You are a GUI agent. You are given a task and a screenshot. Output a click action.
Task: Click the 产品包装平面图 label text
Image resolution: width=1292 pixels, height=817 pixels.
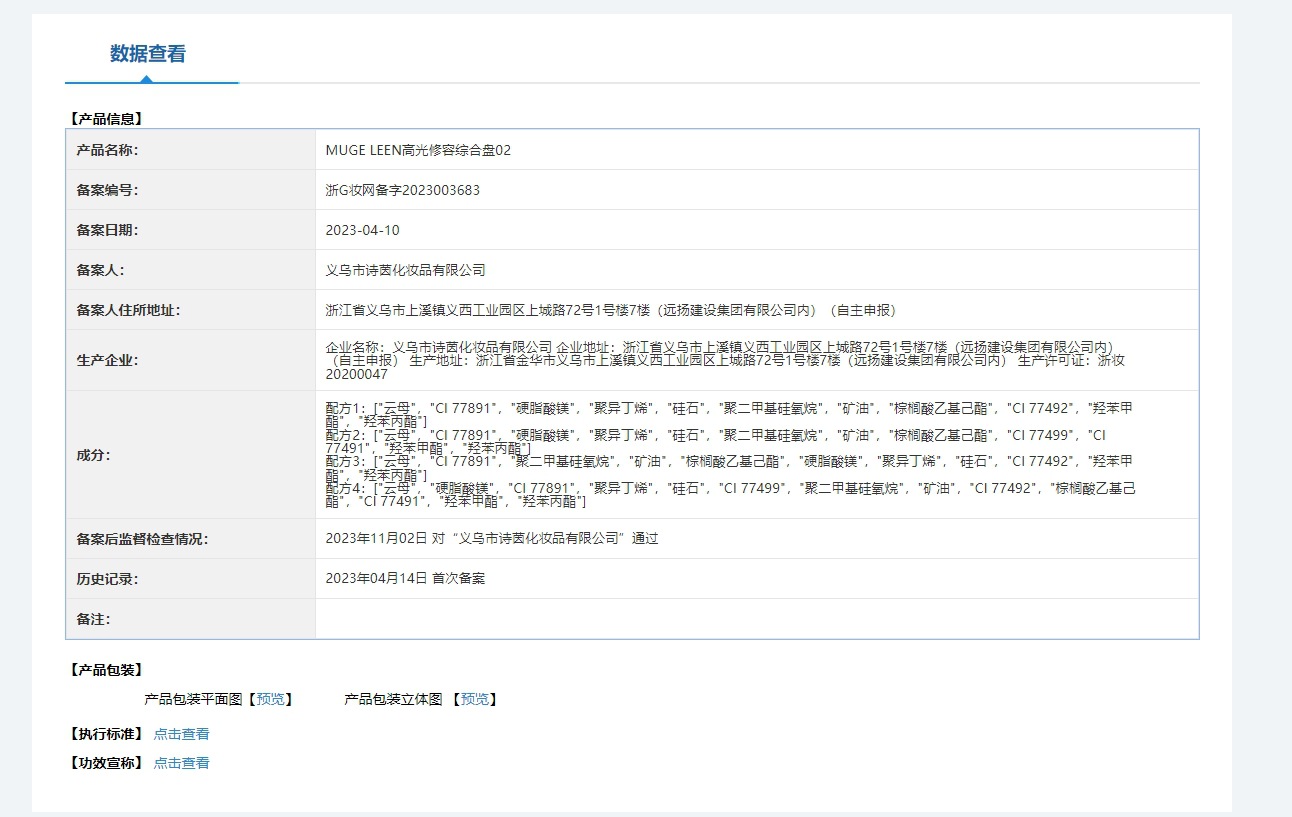pos(194,699)
